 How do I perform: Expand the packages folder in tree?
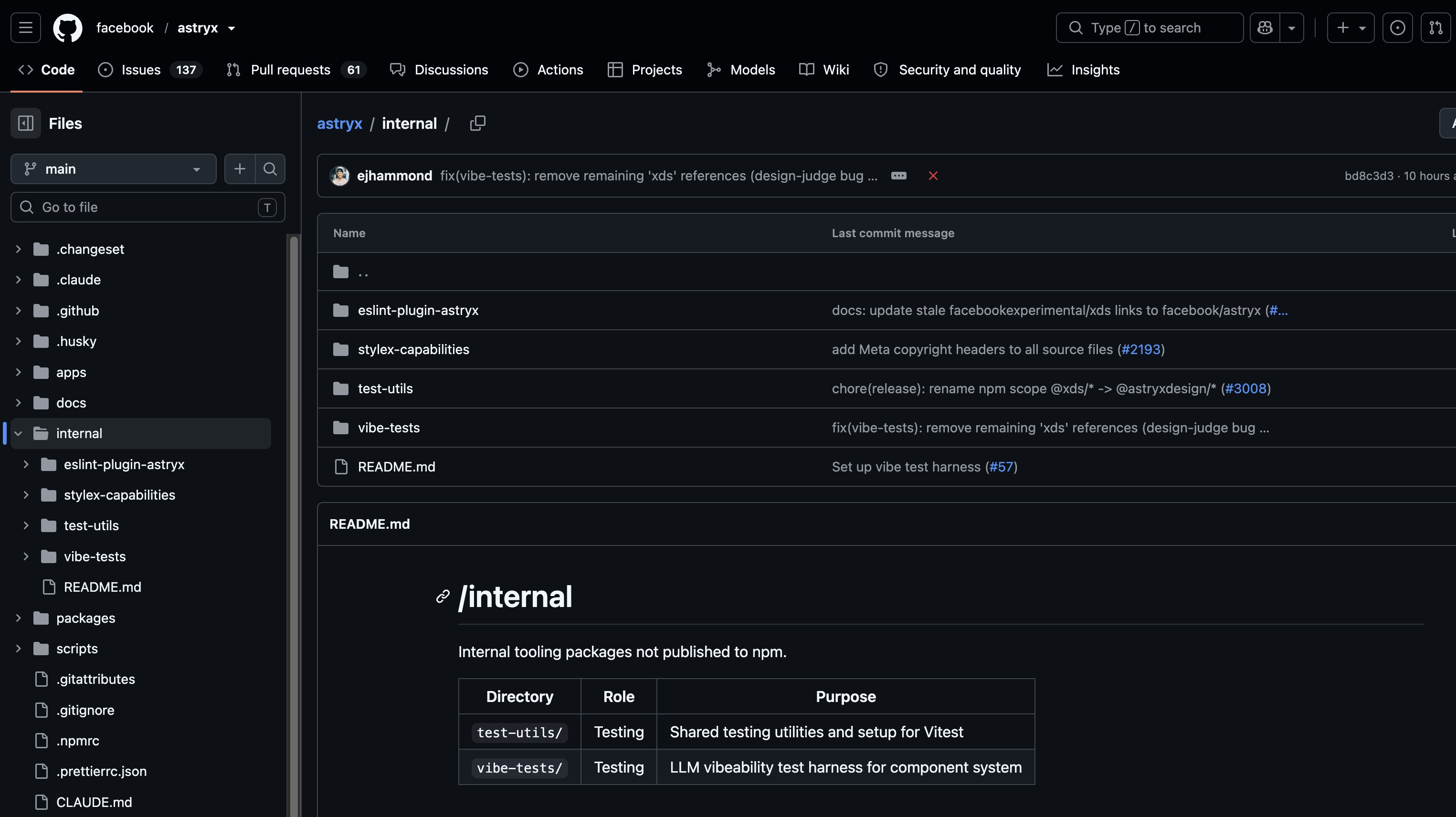point(18,618)
